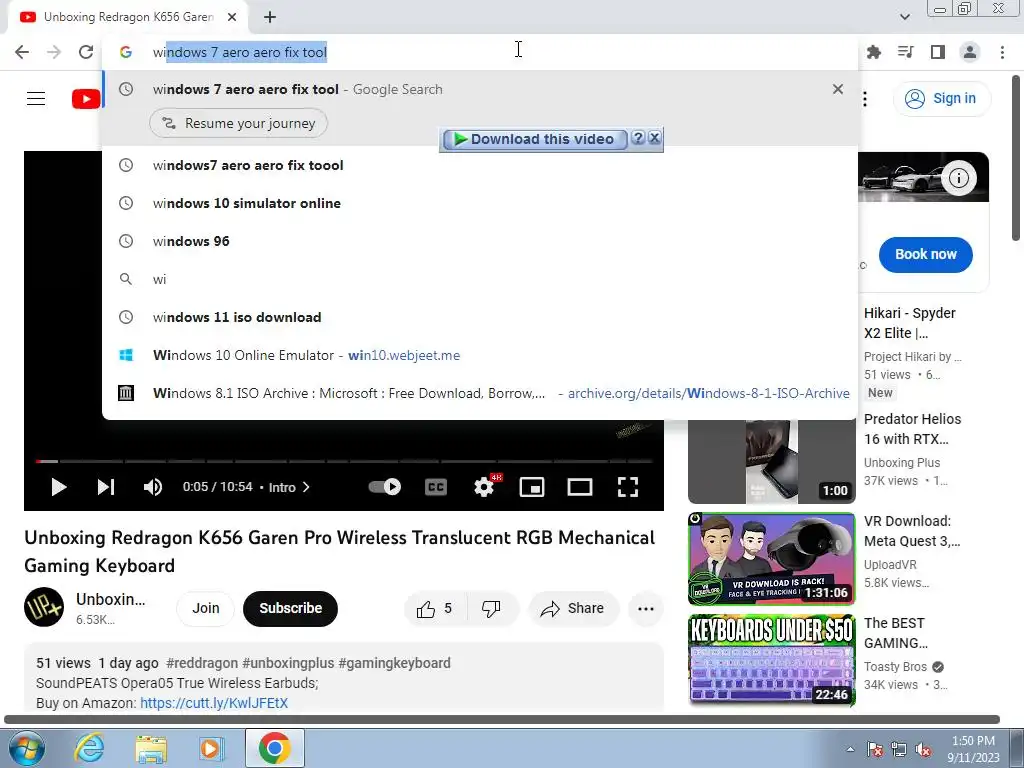Click help icon on download bar
The width and height of the screenshot is (1024, 768).
point(638,138)
